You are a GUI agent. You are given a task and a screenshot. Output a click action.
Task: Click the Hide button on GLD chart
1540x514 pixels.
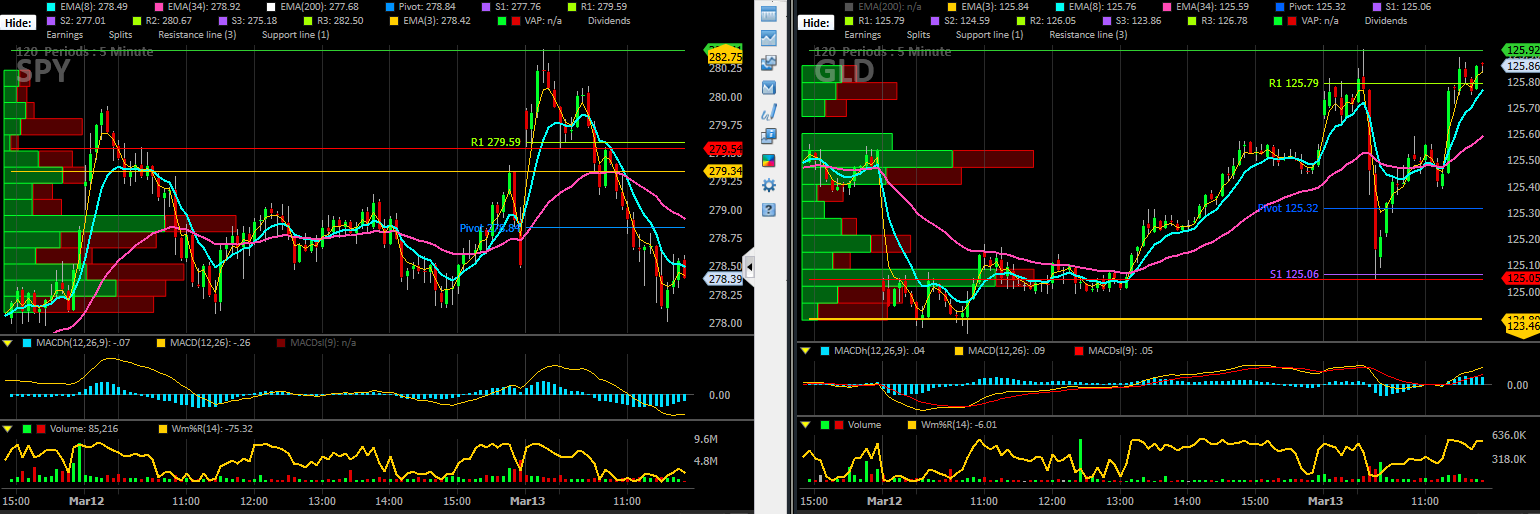817,21
